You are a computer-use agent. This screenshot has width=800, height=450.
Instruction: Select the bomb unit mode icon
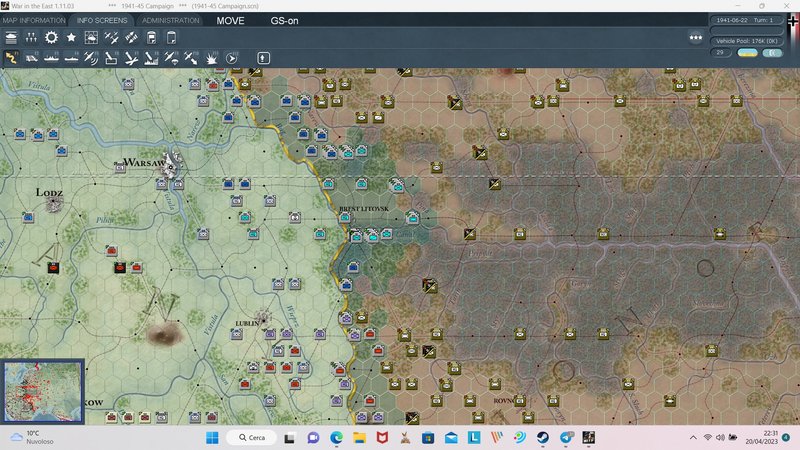pos(111,58)
